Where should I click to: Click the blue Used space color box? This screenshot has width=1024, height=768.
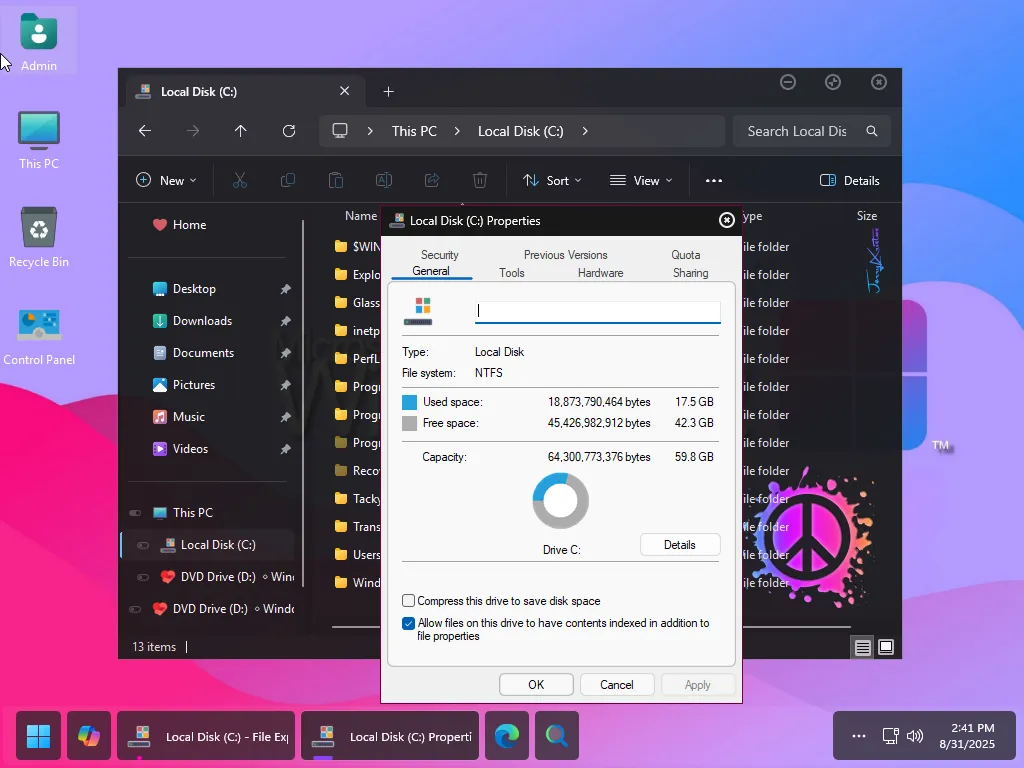409,402
